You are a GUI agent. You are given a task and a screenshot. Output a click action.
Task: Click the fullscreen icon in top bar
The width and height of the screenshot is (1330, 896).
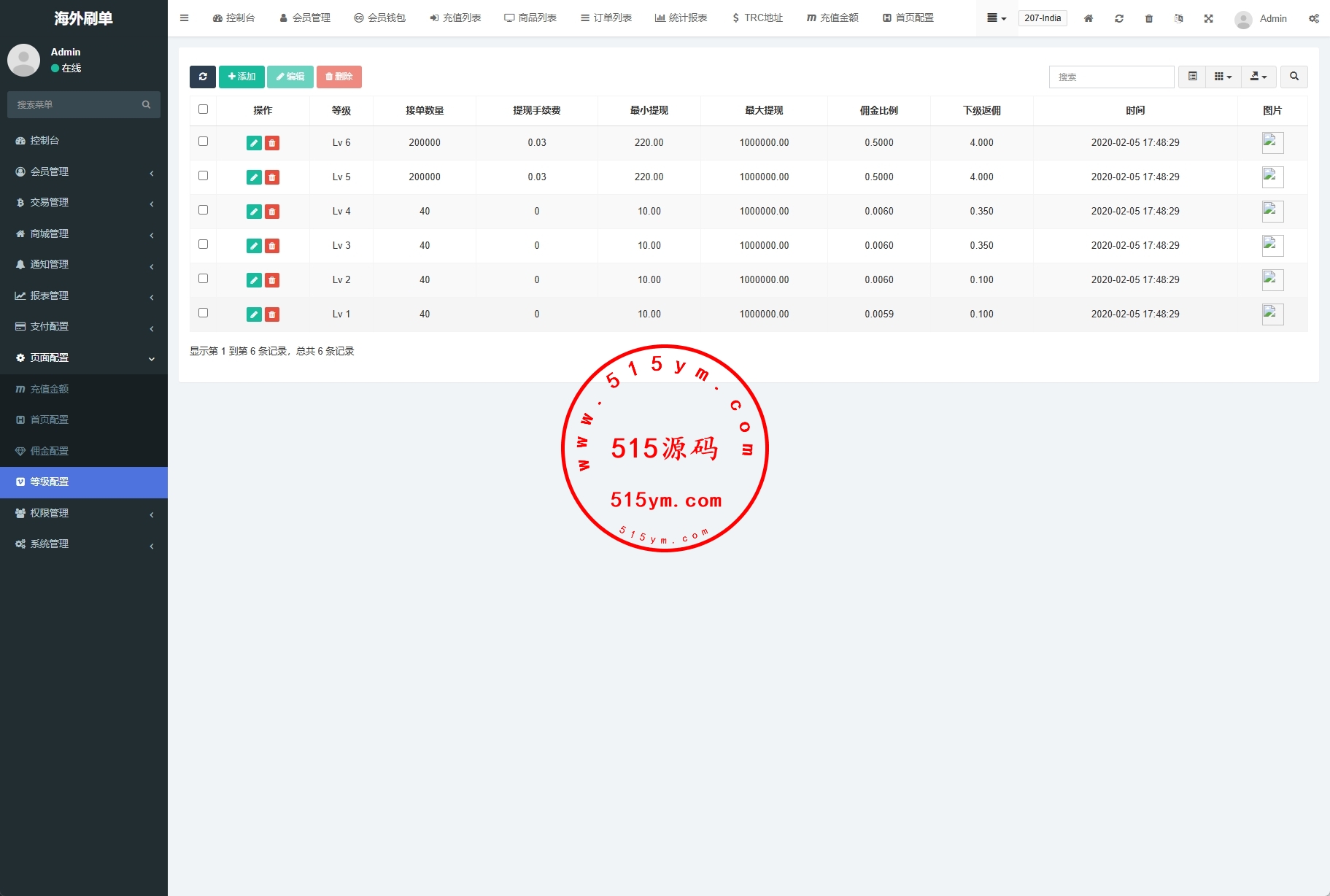(1209, 18)
